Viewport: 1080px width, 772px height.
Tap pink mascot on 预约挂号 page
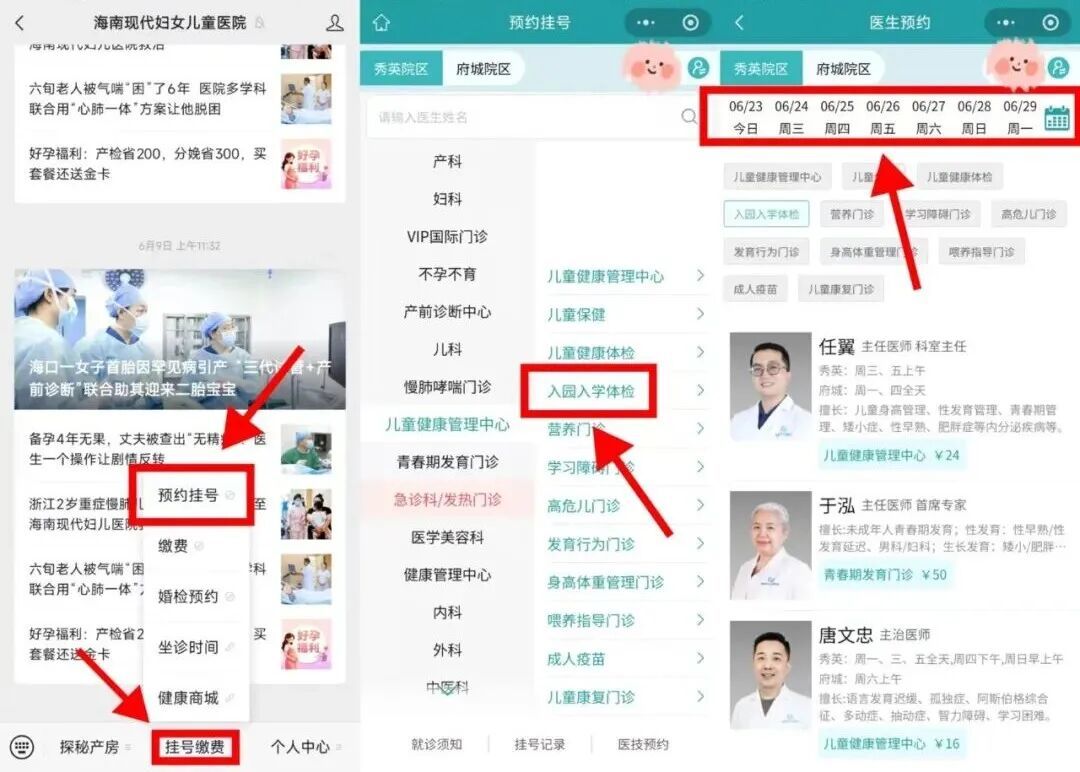coord(651,66)
